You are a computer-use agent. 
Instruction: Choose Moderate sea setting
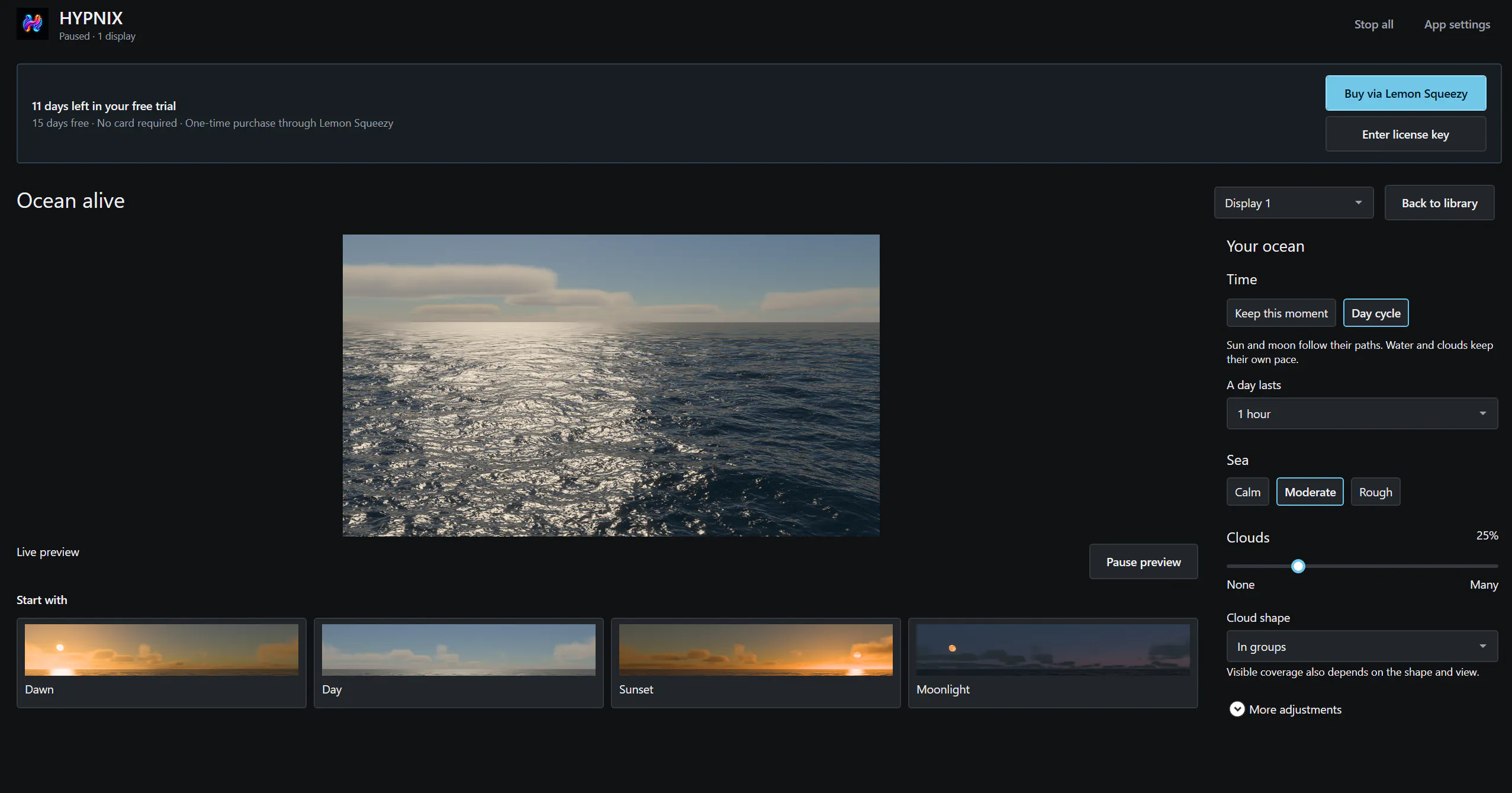[x=1310, y=492]
